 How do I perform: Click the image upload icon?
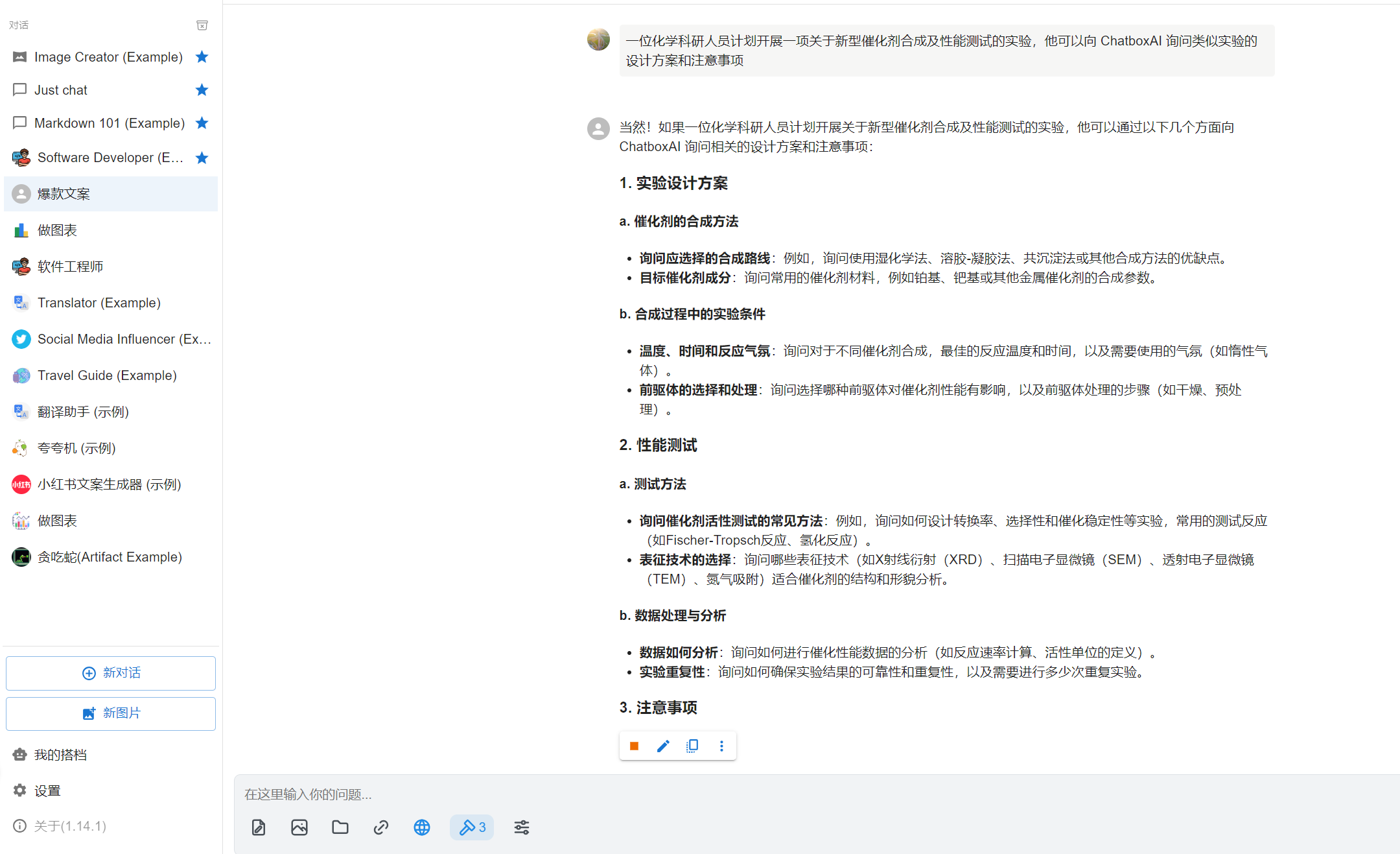(x=299, y=827)
